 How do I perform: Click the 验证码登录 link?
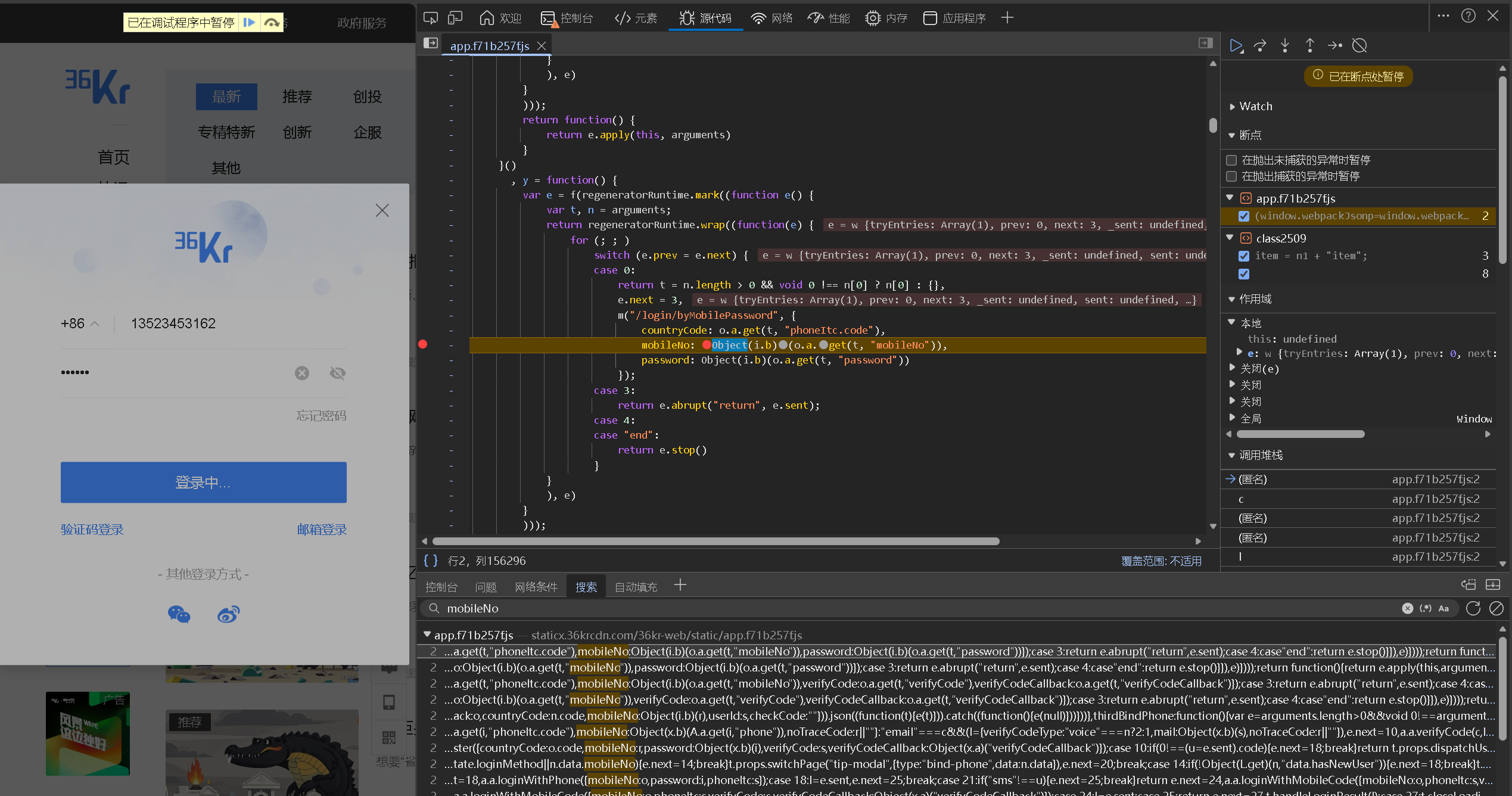point(92,530)
